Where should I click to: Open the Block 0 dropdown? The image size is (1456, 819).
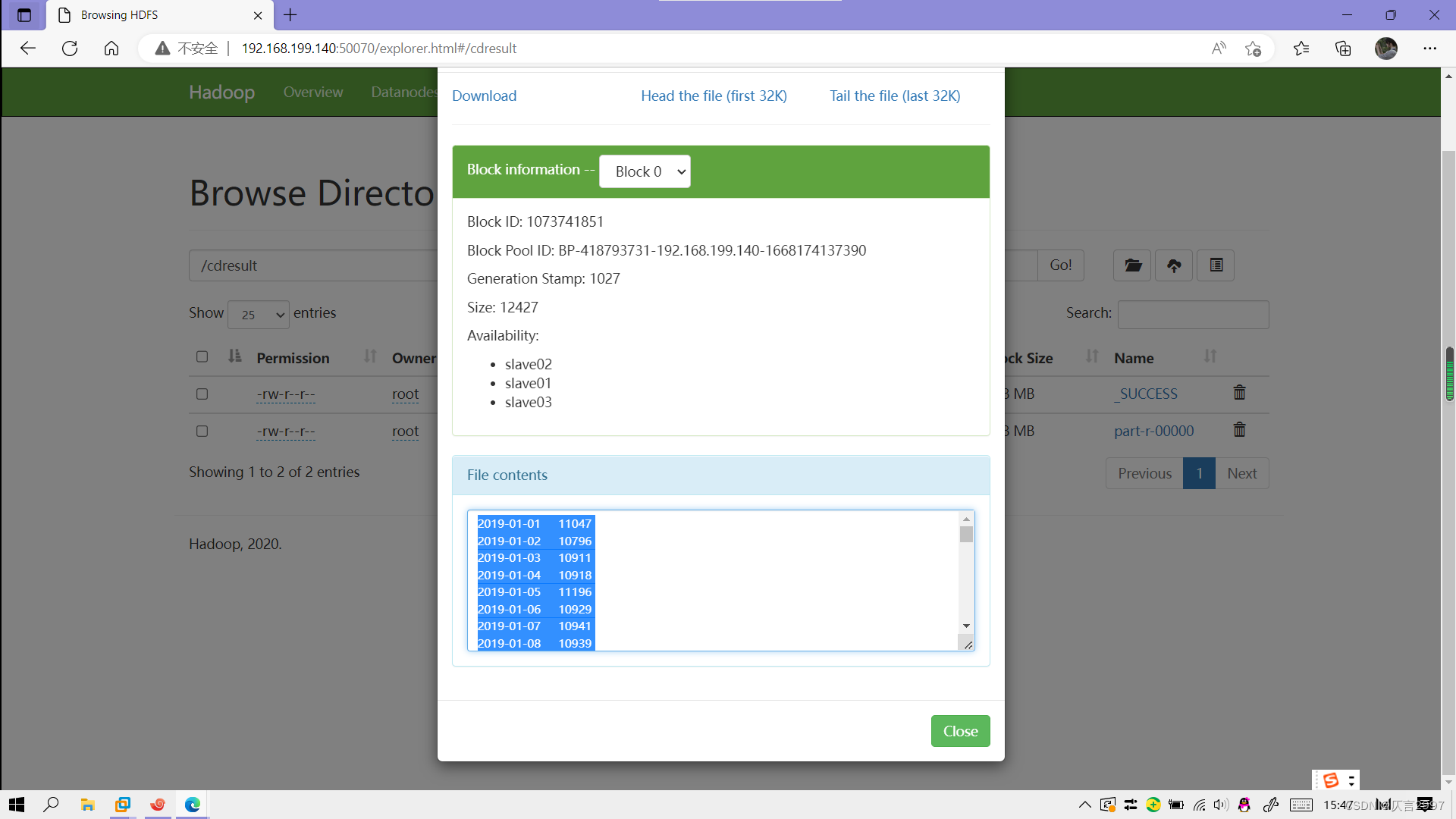645,171
